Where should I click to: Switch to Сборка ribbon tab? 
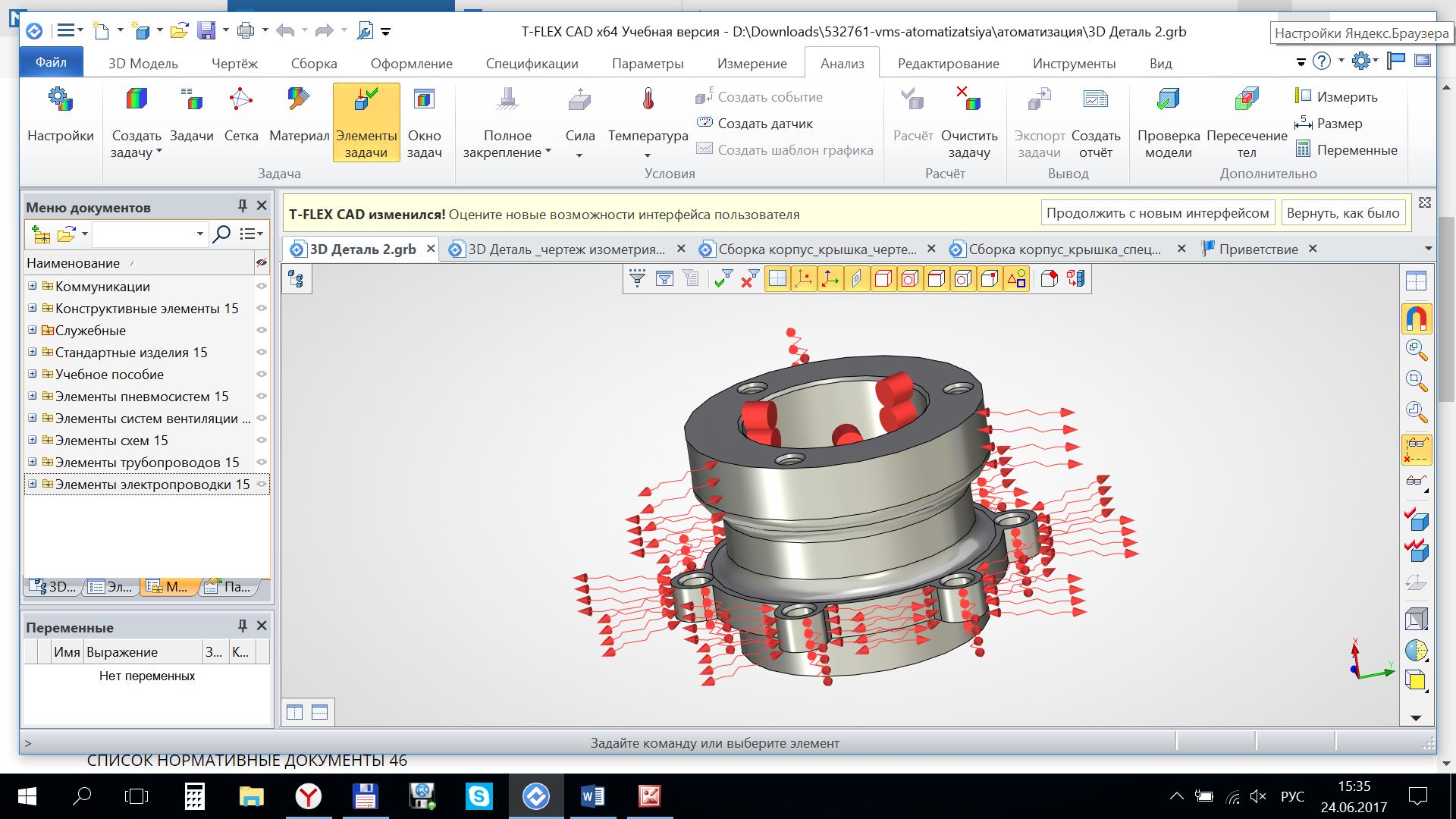[313, 64]
